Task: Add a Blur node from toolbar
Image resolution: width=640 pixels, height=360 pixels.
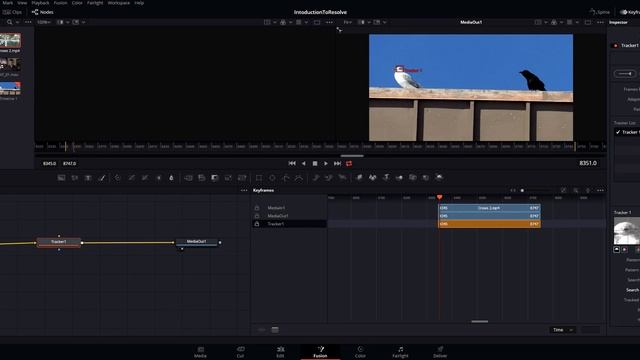Action: click(171, 178)
